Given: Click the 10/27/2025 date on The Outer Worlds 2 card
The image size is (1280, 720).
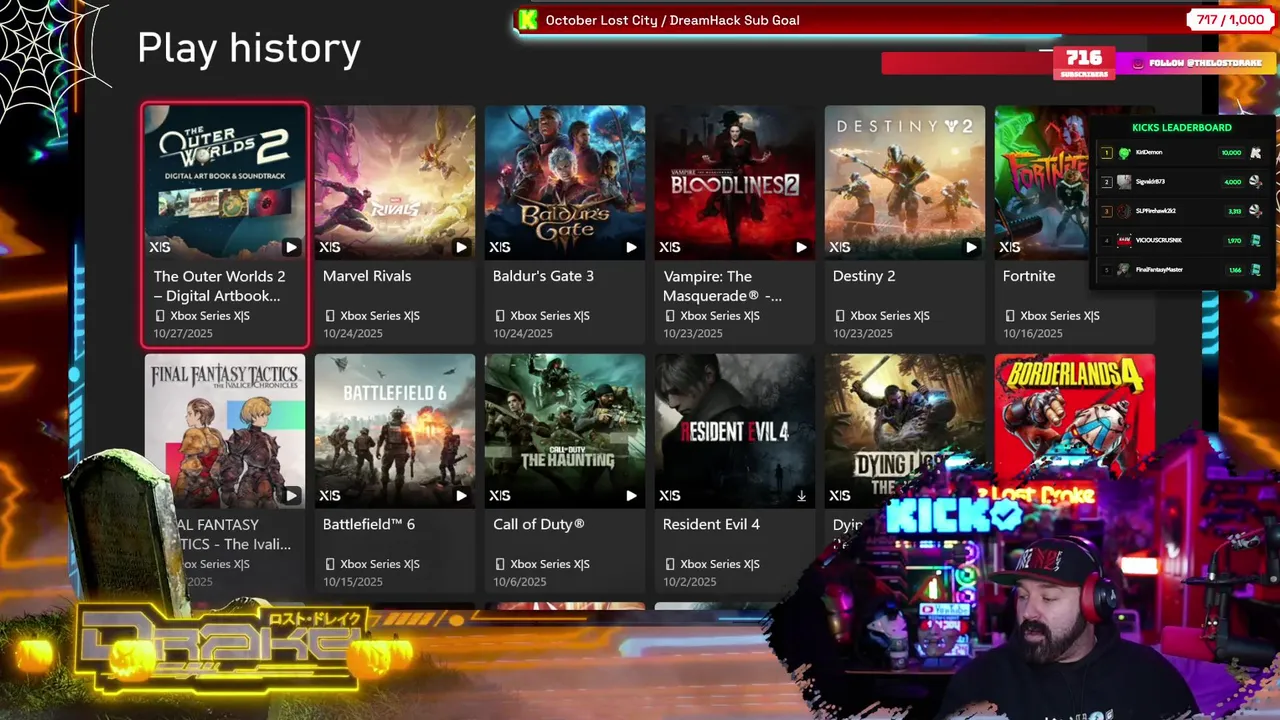Looking at the screenshot, I should tap(183, 334).
